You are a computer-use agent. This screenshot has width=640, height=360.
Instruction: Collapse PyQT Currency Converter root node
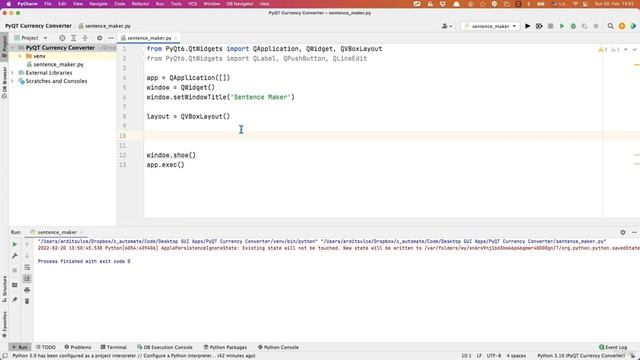pyautogui.click(x=12, y=48)
